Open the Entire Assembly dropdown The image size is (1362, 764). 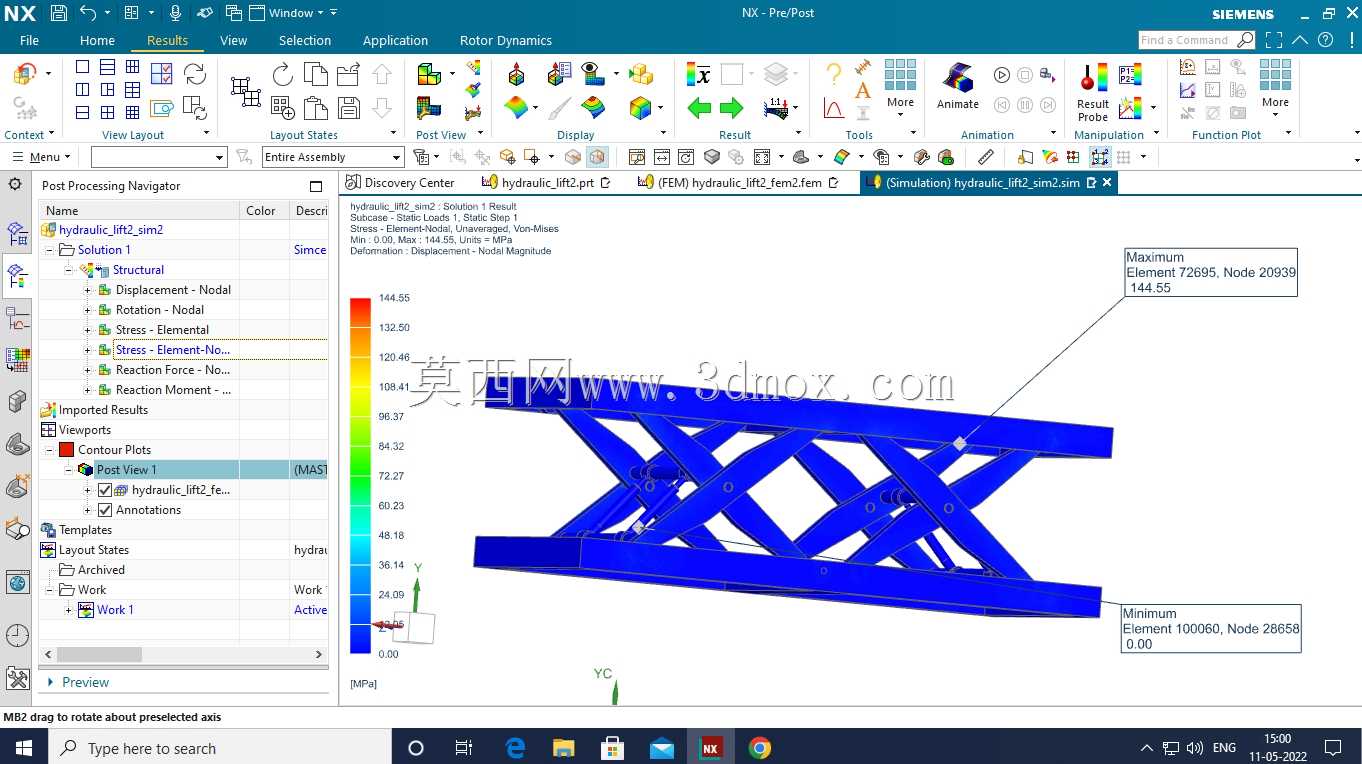[333, 157]
